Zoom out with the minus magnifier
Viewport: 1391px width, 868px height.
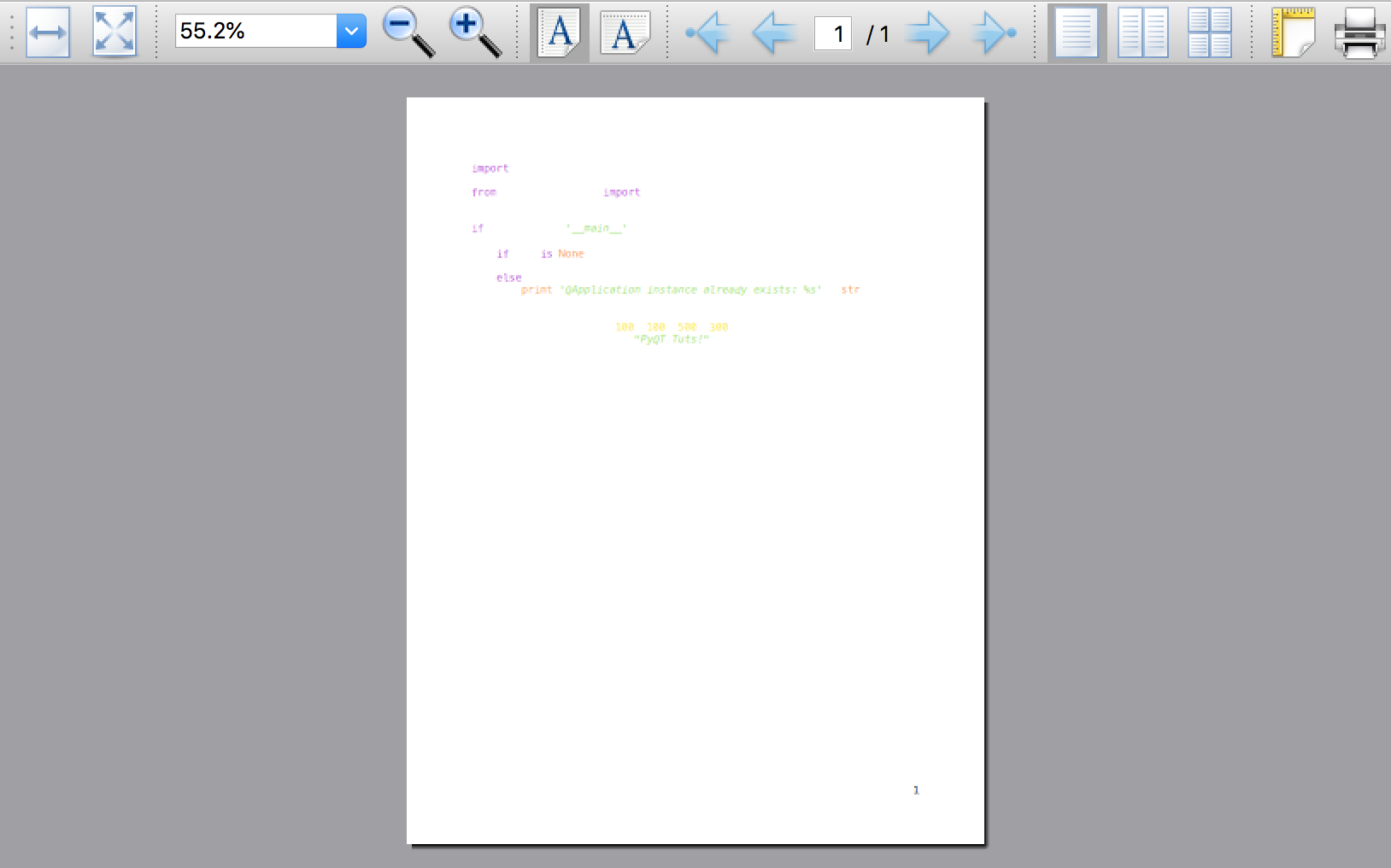408,32
